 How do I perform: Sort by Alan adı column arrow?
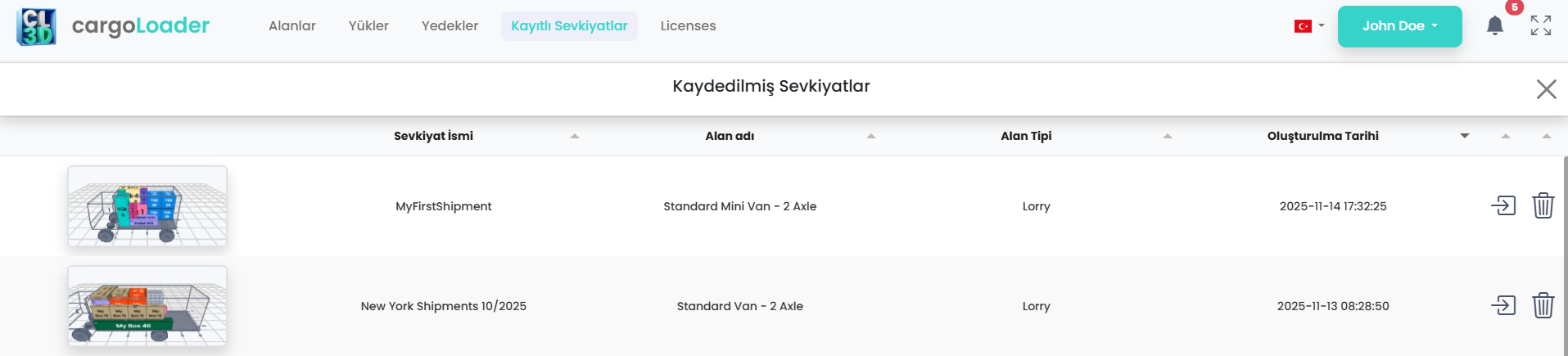(x=871, y=136)
